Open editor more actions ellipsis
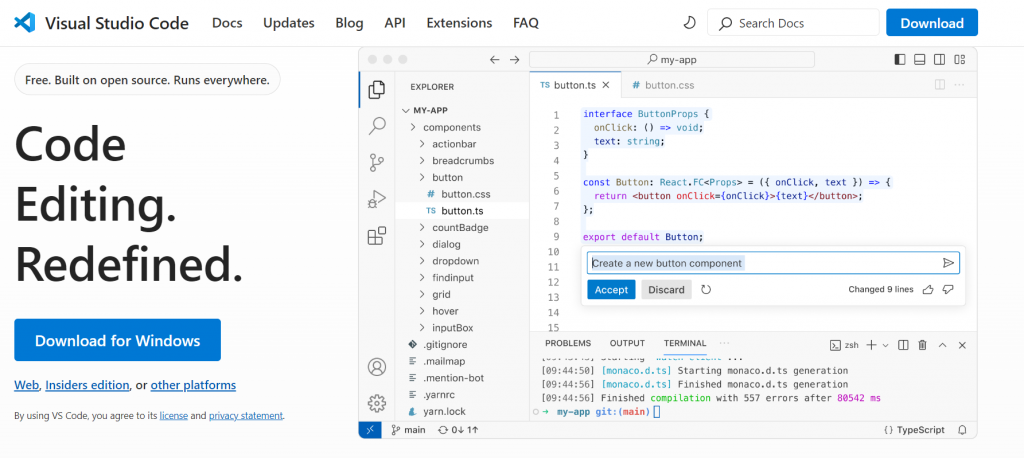 (x=959, y=85)
